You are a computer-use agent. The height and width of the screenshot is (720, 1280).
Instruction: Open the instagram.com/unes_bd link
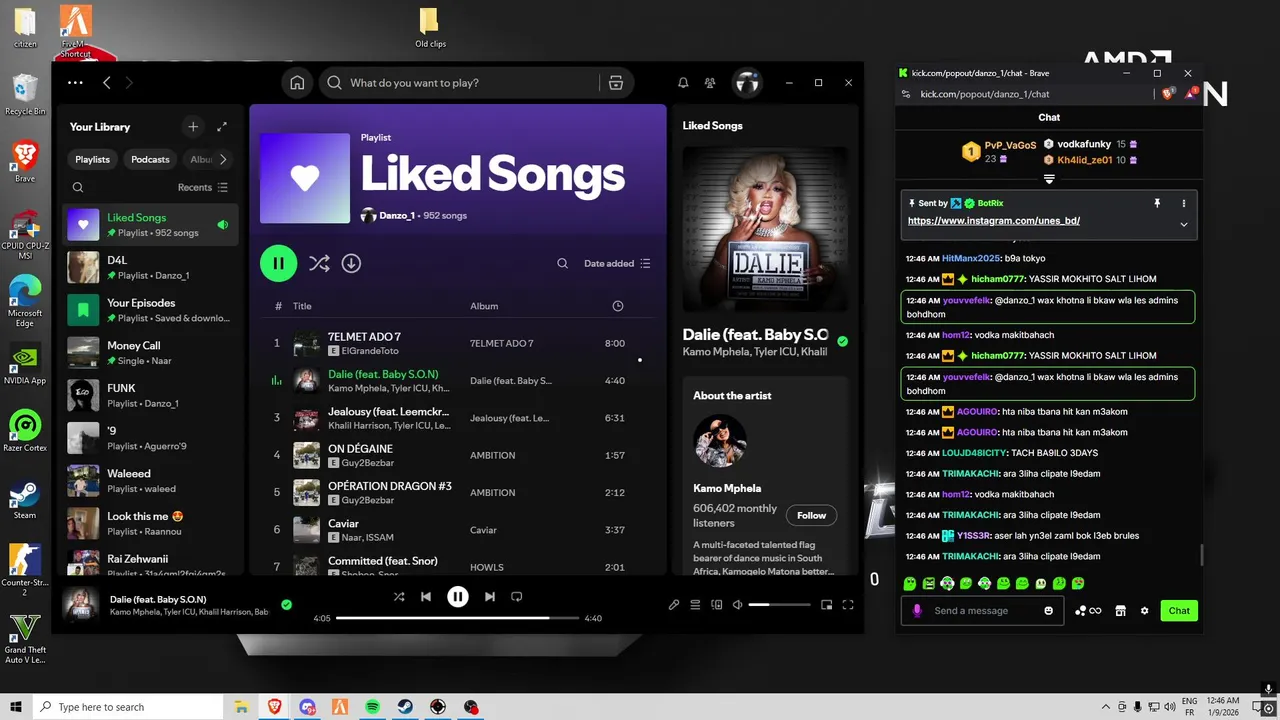pos(994,221)
